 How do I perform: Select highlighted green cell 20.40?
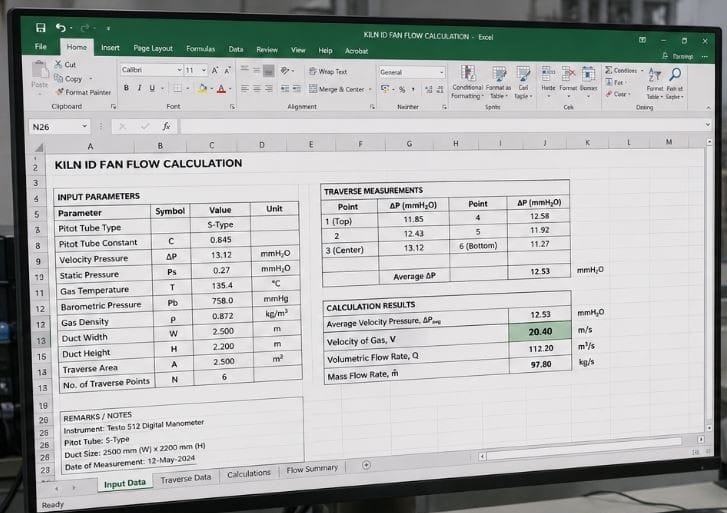tap(540, 331)
